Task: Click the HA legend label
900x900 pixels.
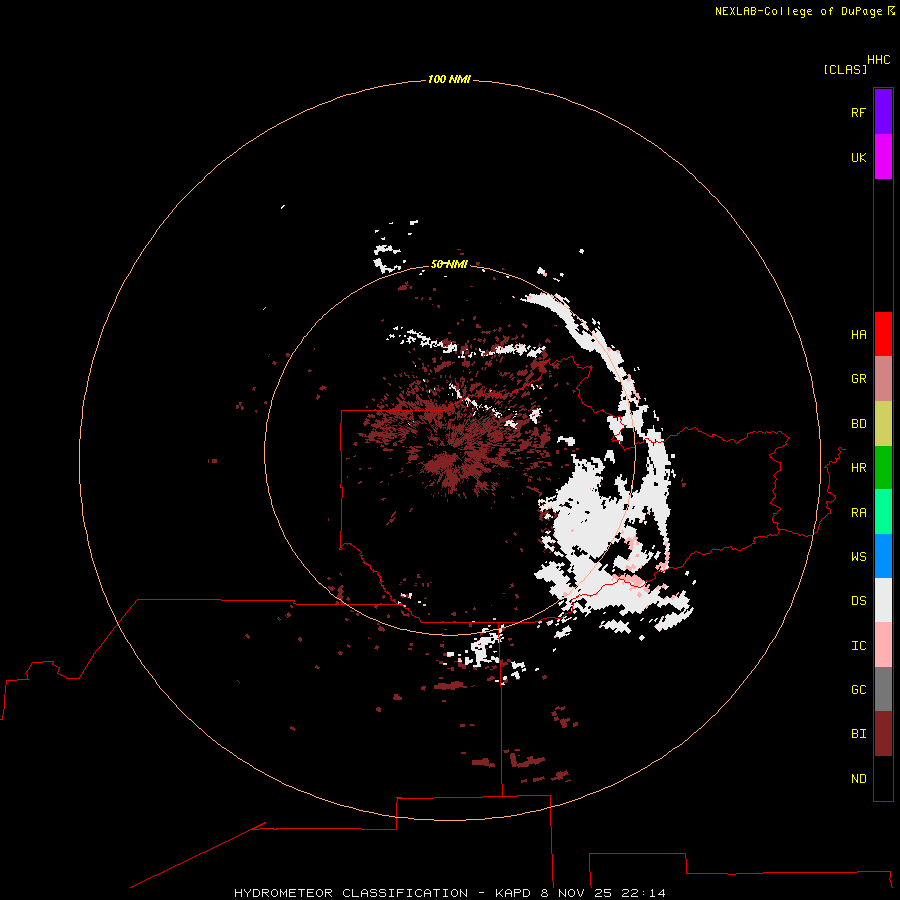Action: point(858,334)
